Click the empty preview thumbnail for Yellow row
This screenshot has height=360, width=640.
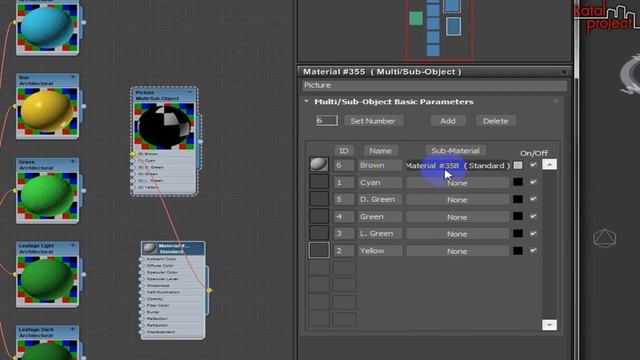(x=319, y=250)
